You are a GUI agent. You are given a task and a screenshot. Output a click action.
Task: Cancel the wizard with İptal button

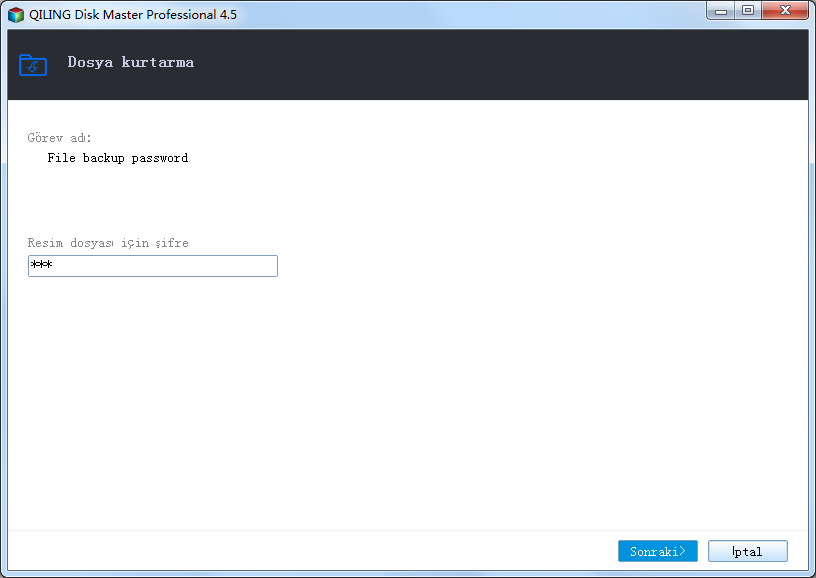click(x=748, y=551)
